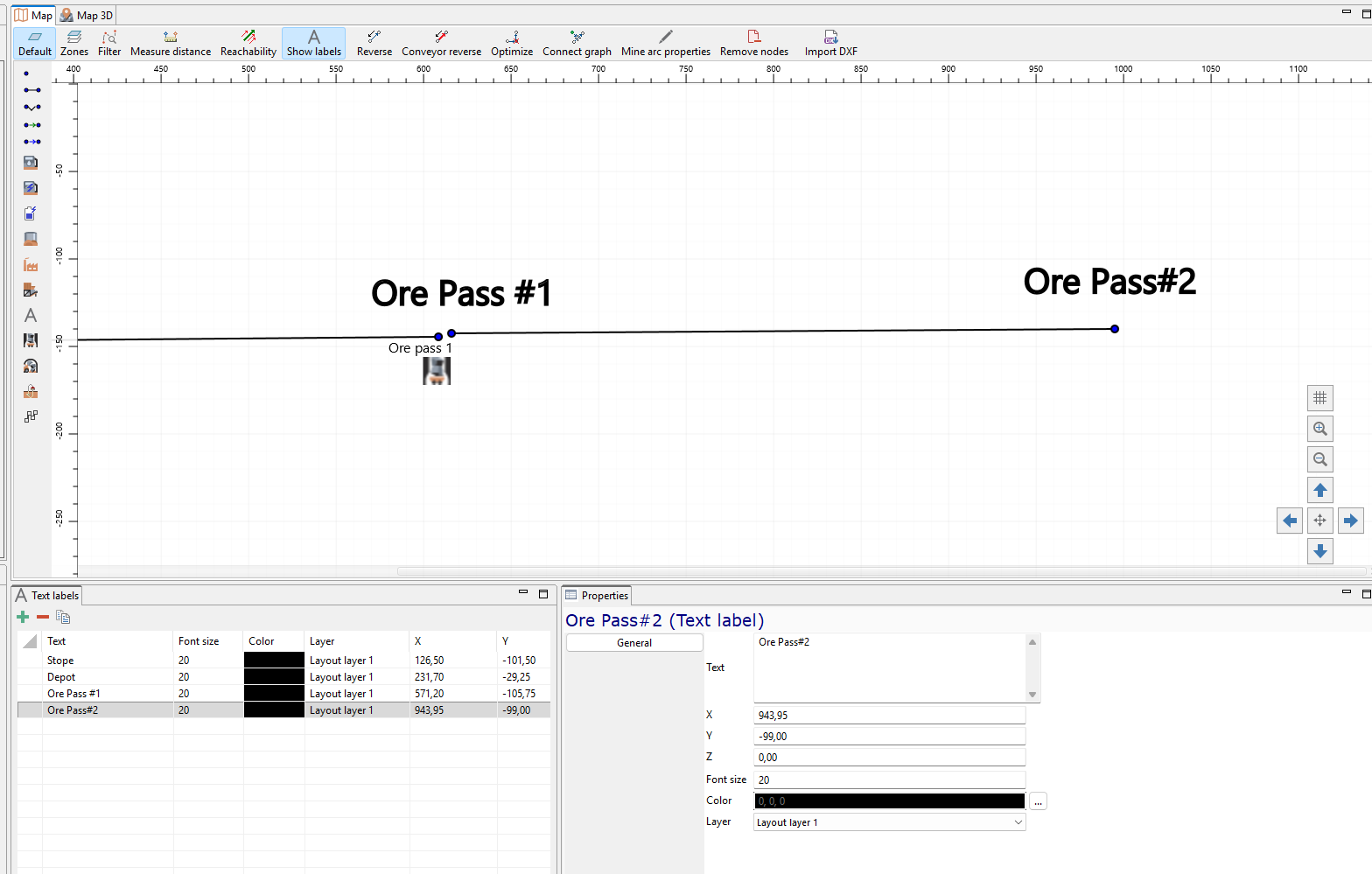Select the Text labels panel tab
The width and height of the screenshot is (1372, 874).
[47, 596]
